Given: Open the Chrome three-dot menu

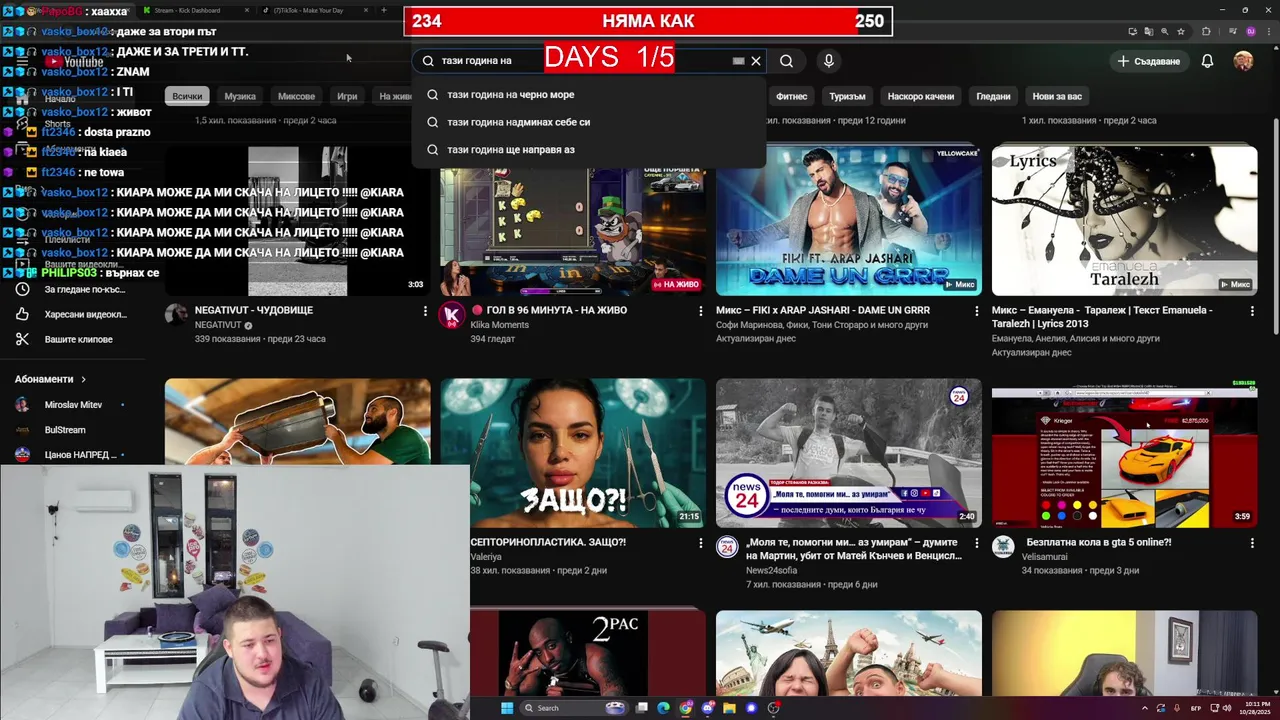Looking at the screenshot, I should 1268,32.
